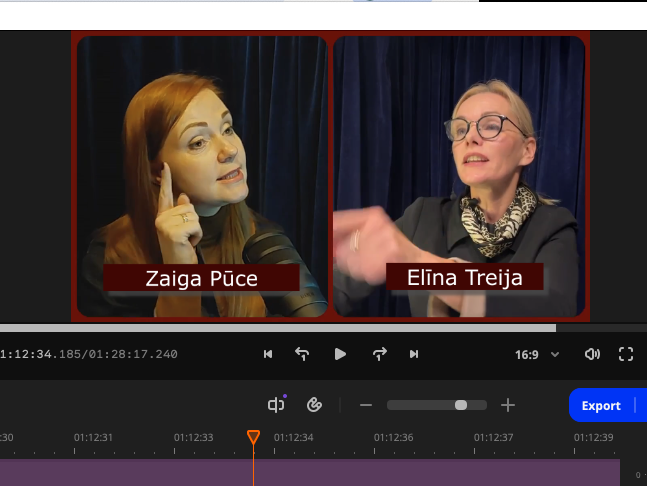Jump to the start with skip-previous button
This screenshot has width=647, height=486.
pos(268,354)
